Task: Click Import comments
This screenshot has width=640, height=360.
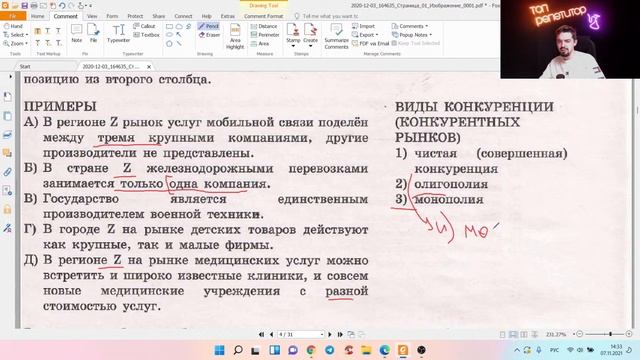Action: (x=363, y=26)
